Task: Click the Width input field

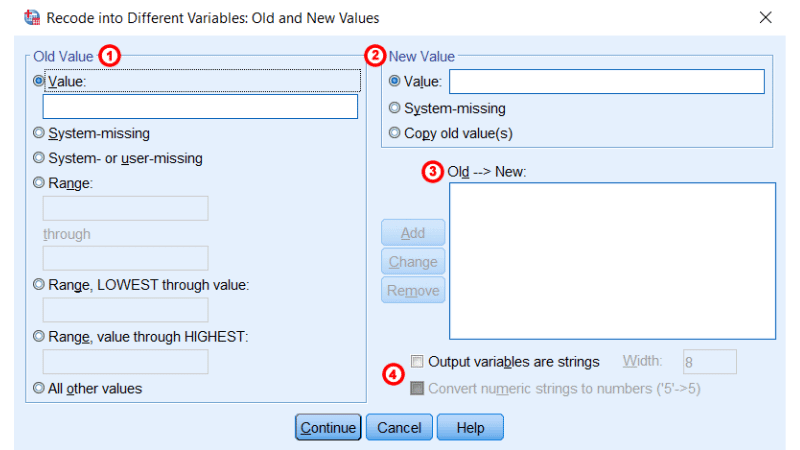Action: click(710, 362)
